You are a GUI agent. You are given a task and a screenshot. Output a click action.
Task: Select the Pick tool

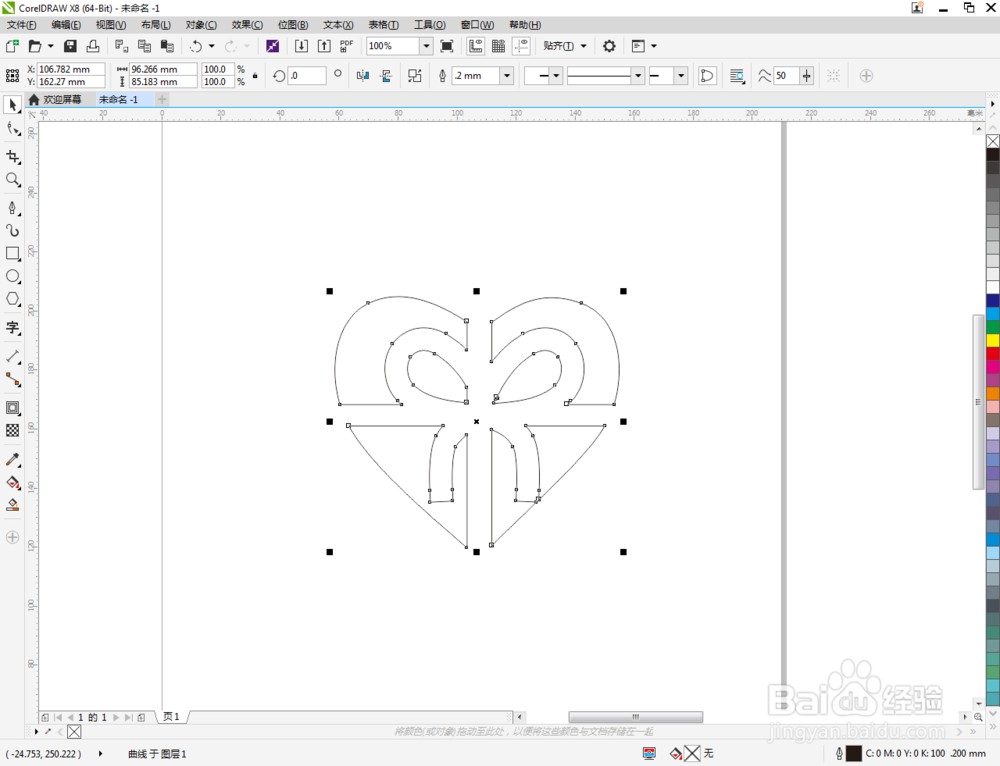point(12,105)
